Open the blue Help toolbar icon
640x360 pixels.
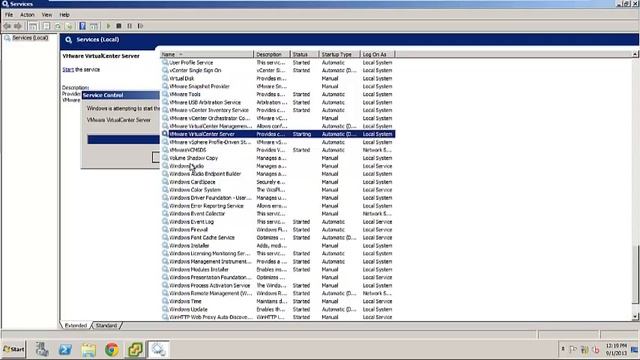click(x=82, y=26)
